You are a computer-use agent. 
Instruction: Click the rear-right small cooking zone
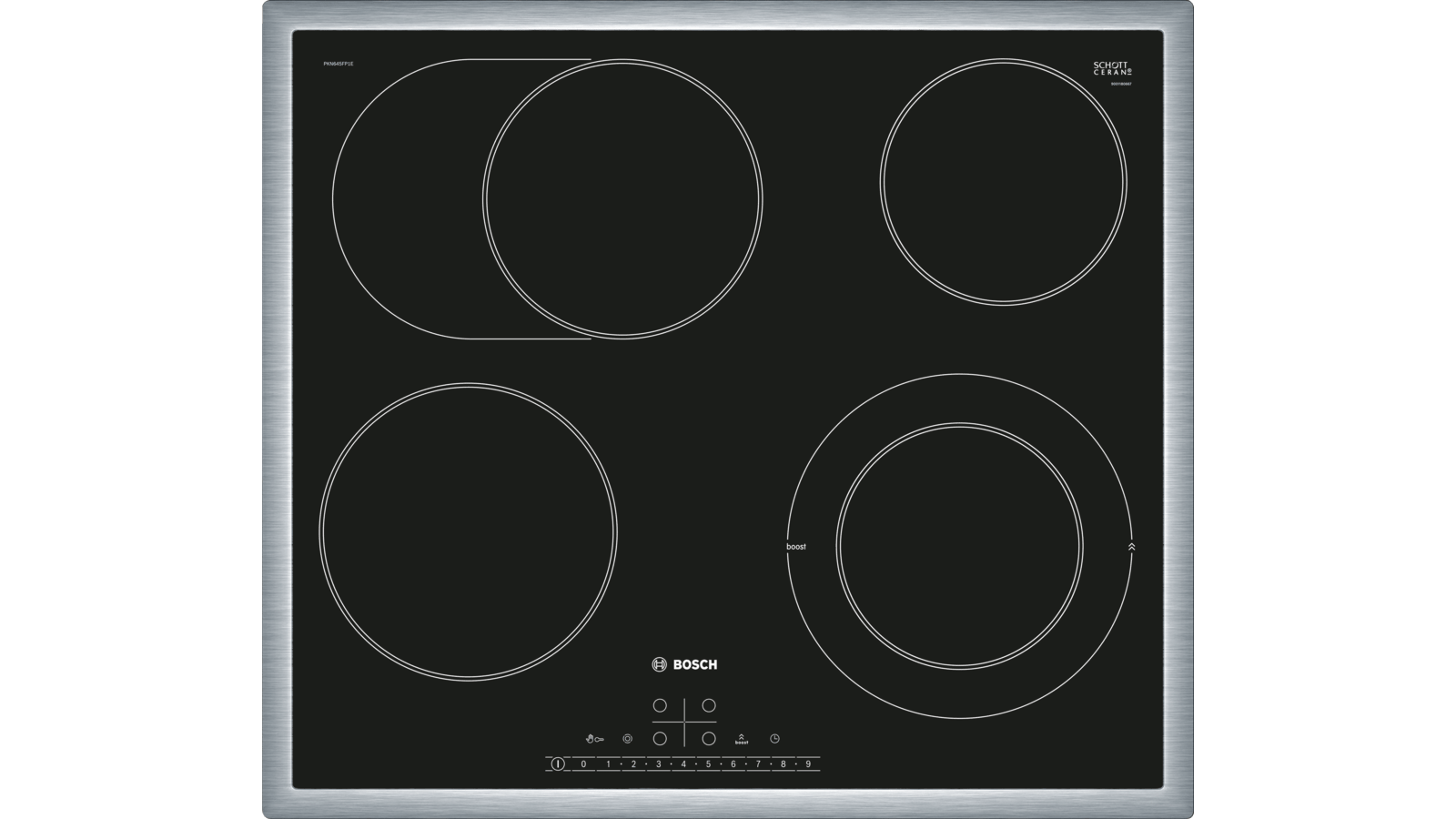point(1004,181)
